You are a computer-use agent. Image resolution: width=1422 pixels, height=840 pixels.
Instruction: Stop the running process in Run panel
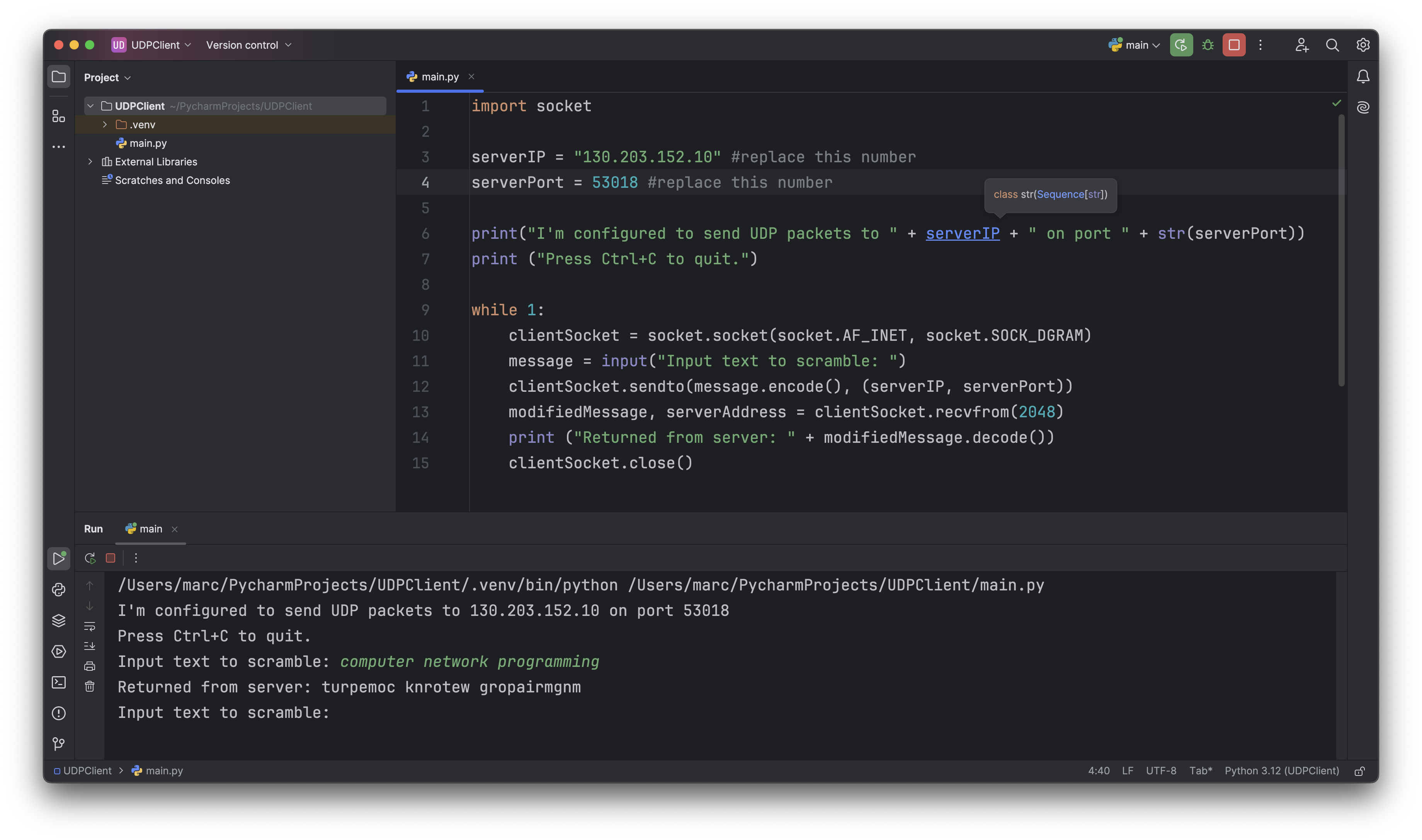click(111, 558)
